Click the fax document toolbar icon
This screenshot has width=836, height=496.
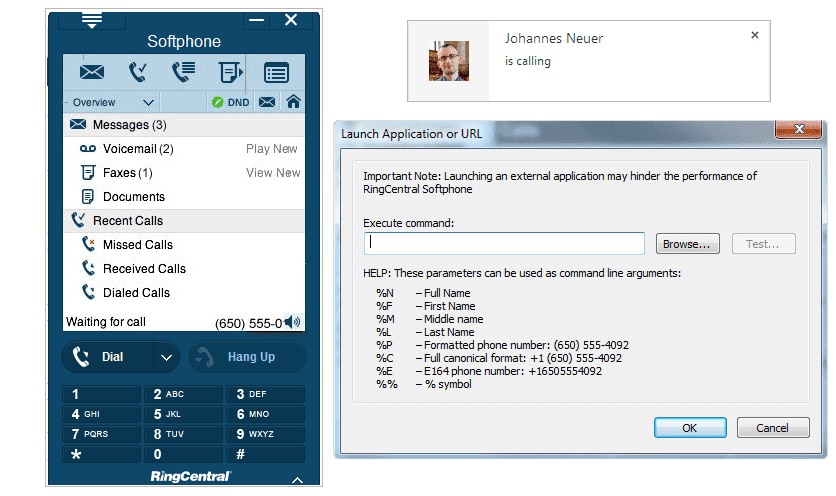230,72
